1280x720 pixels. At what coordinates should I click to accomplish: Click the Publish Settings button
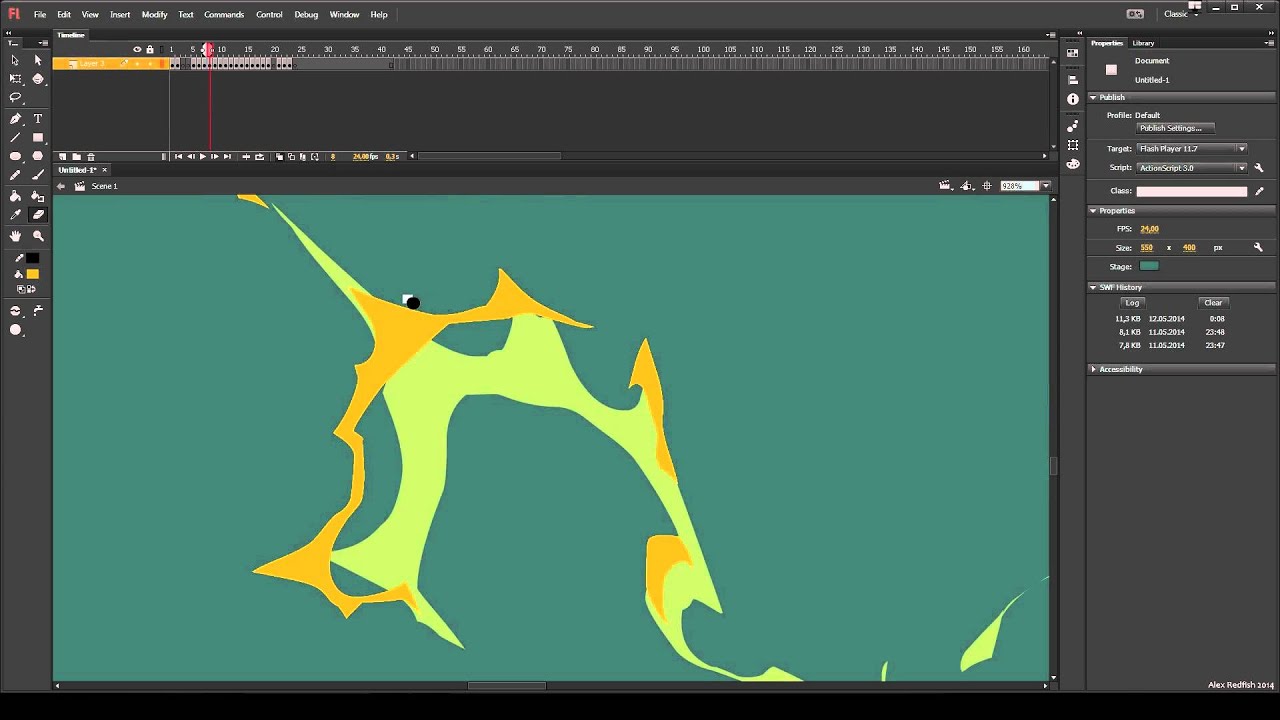pos(1176,128)
